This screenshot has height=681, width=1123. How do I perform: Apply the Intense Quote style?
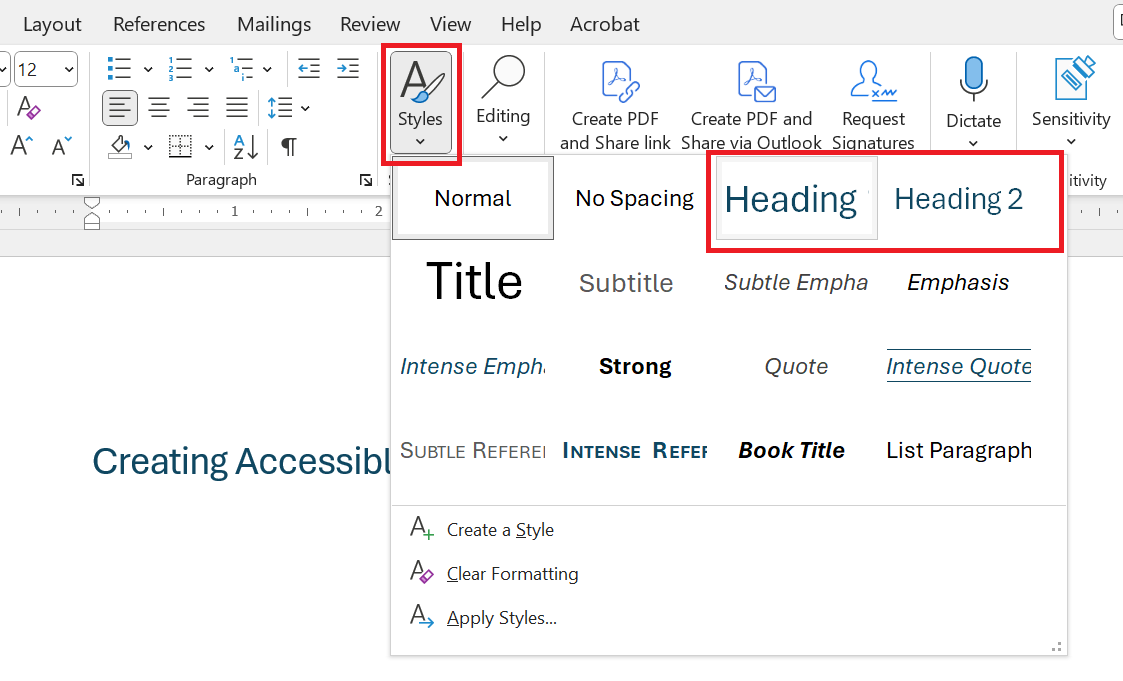[x=958, y=367]
